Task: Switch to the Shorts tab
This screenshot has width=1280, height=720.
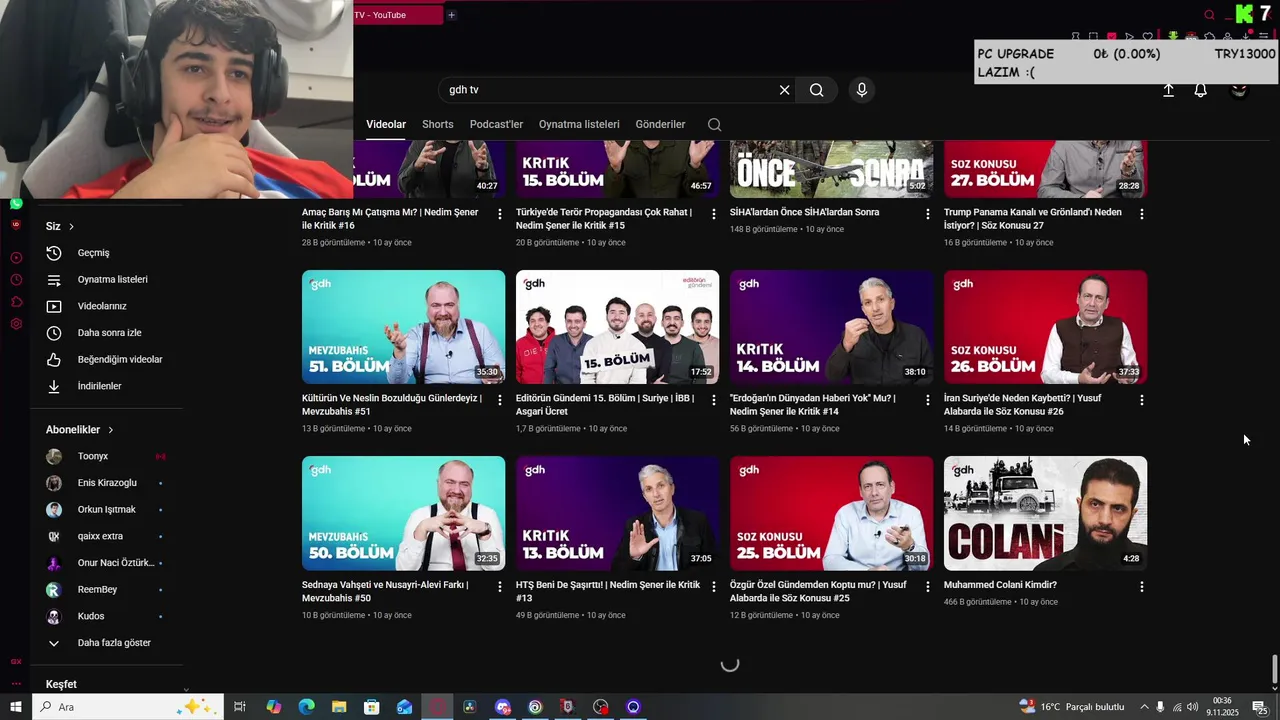Action: pos(438,125)
